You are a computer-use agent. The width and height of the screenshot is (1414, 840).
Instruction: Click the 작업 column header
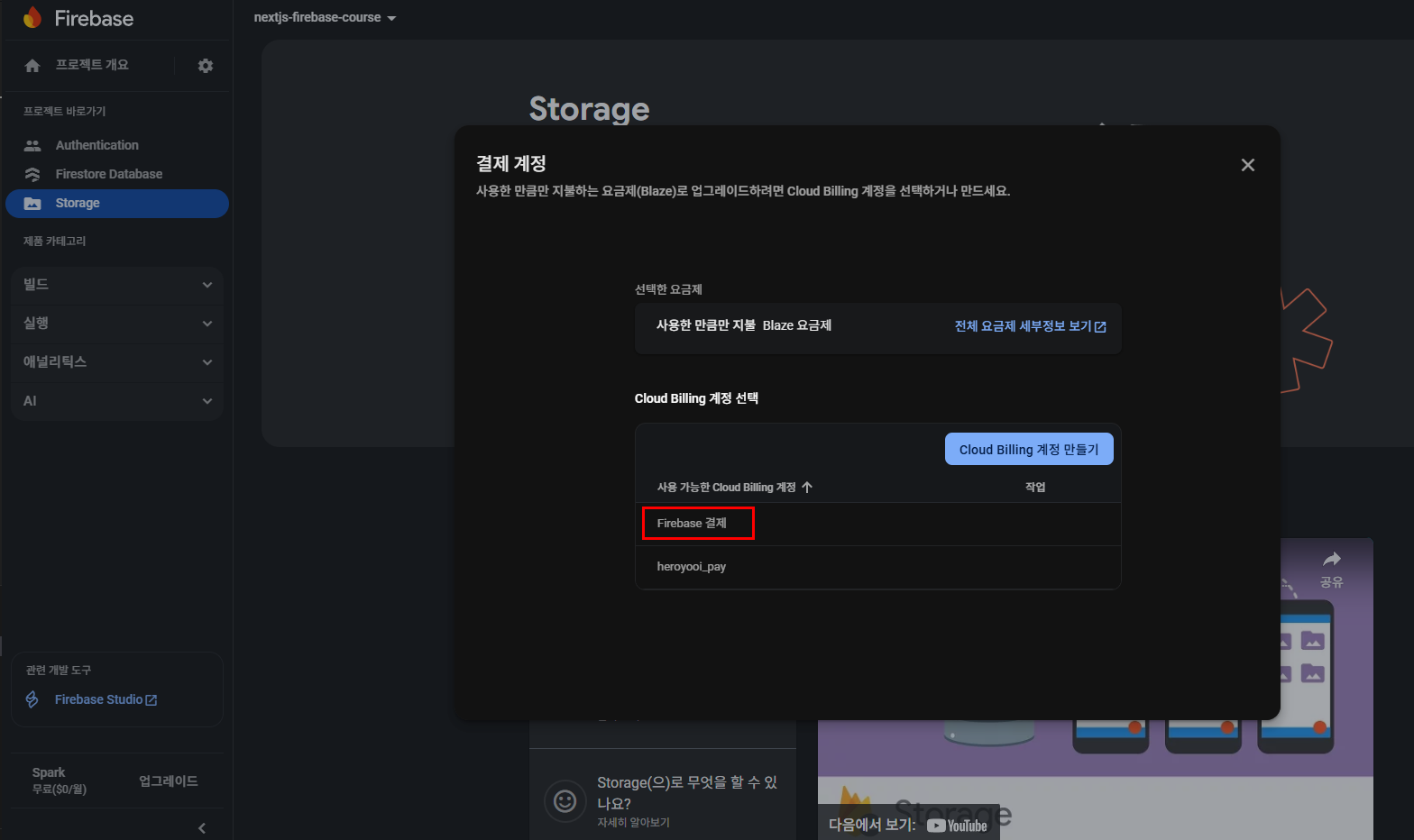click(x=1035, y=488)
